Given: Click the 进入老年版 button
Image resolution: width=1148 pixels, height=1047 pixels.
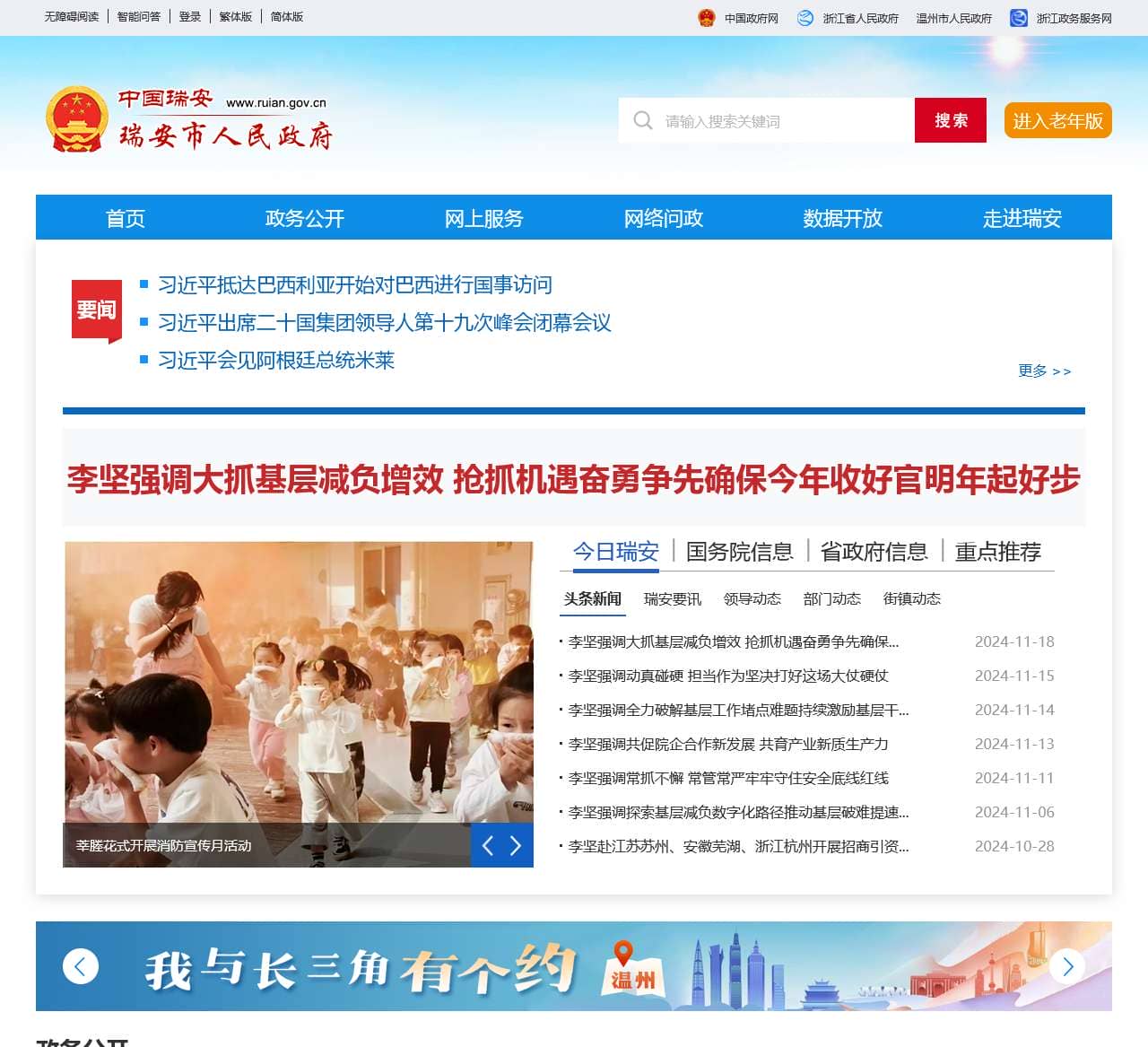Looking at the screenshot, I should (x=1058, y=121).
